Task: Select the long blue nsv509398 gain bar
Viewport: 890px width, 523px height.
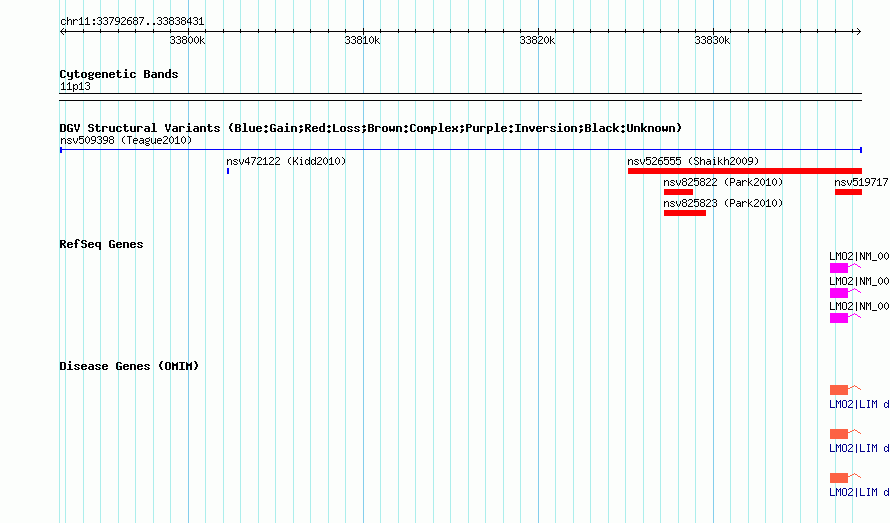Action: coord(461,150)
